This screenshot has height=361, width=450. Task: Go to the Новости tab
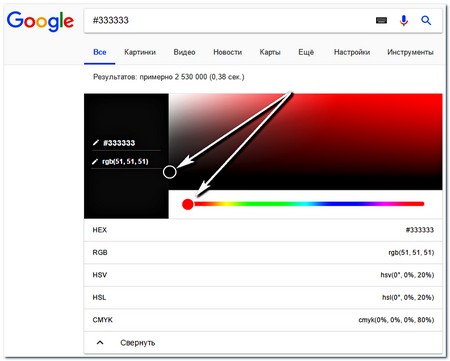click(x=228, y=52)
